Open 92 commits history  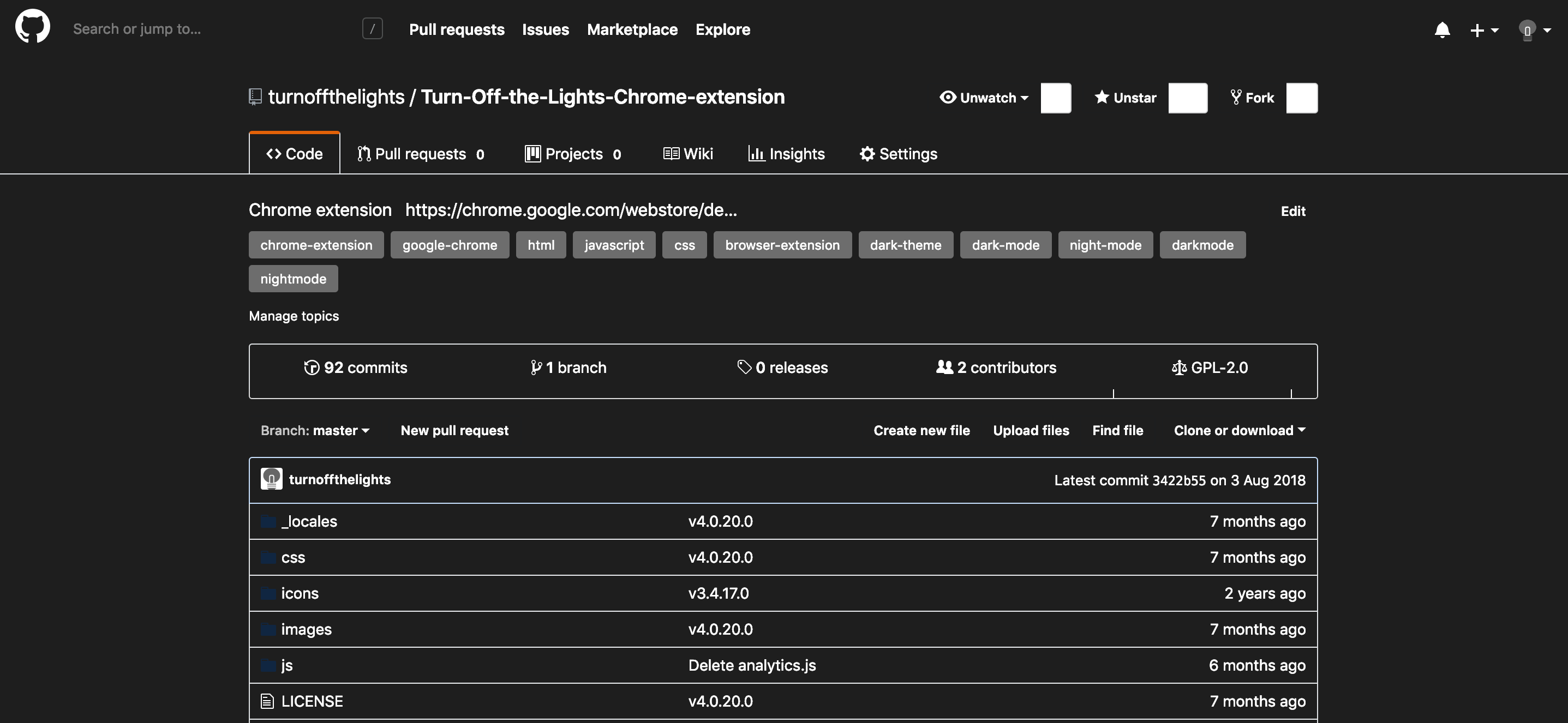[356, 367]
